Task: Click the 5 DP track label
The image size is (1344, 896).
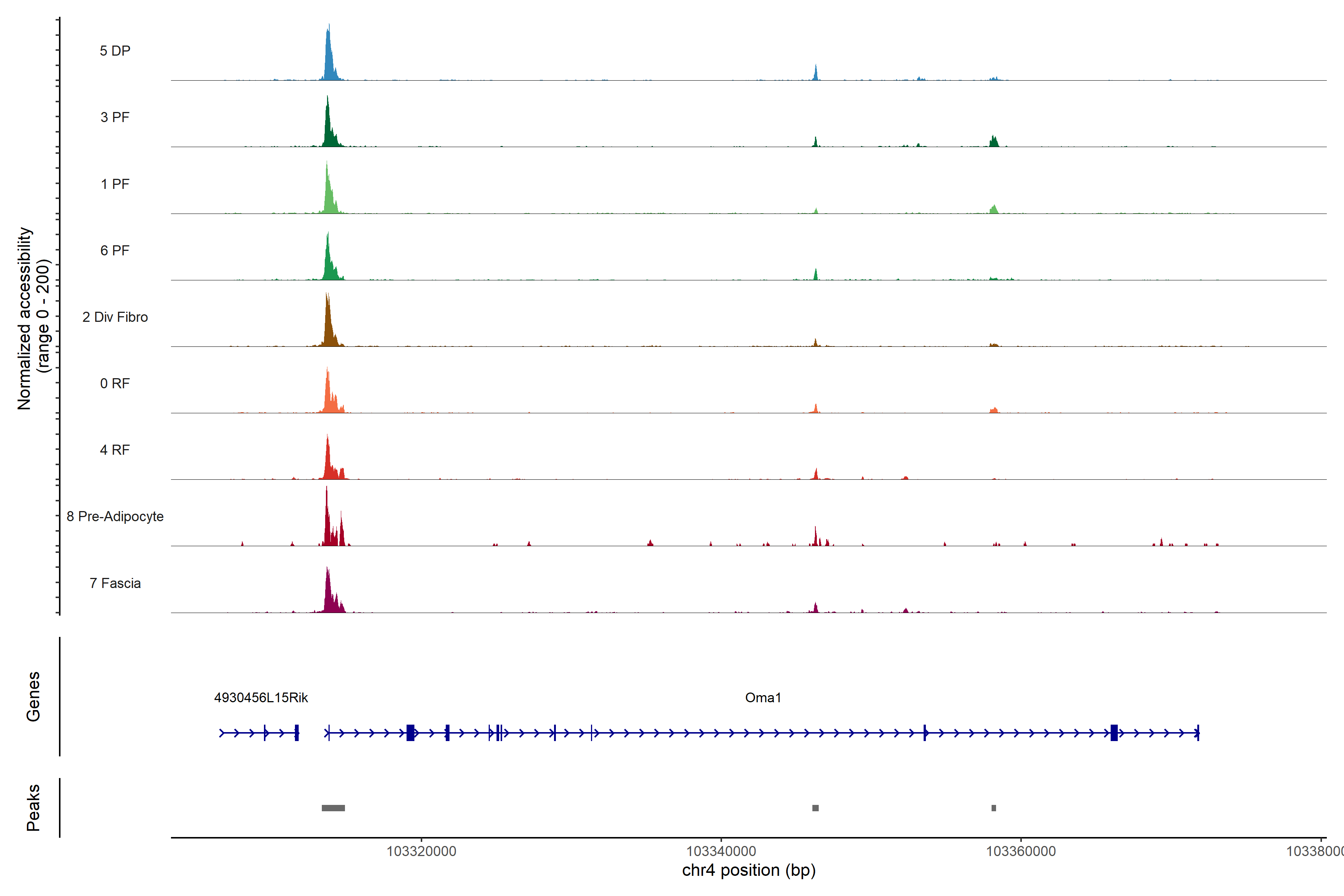Action: click(115, 51)
